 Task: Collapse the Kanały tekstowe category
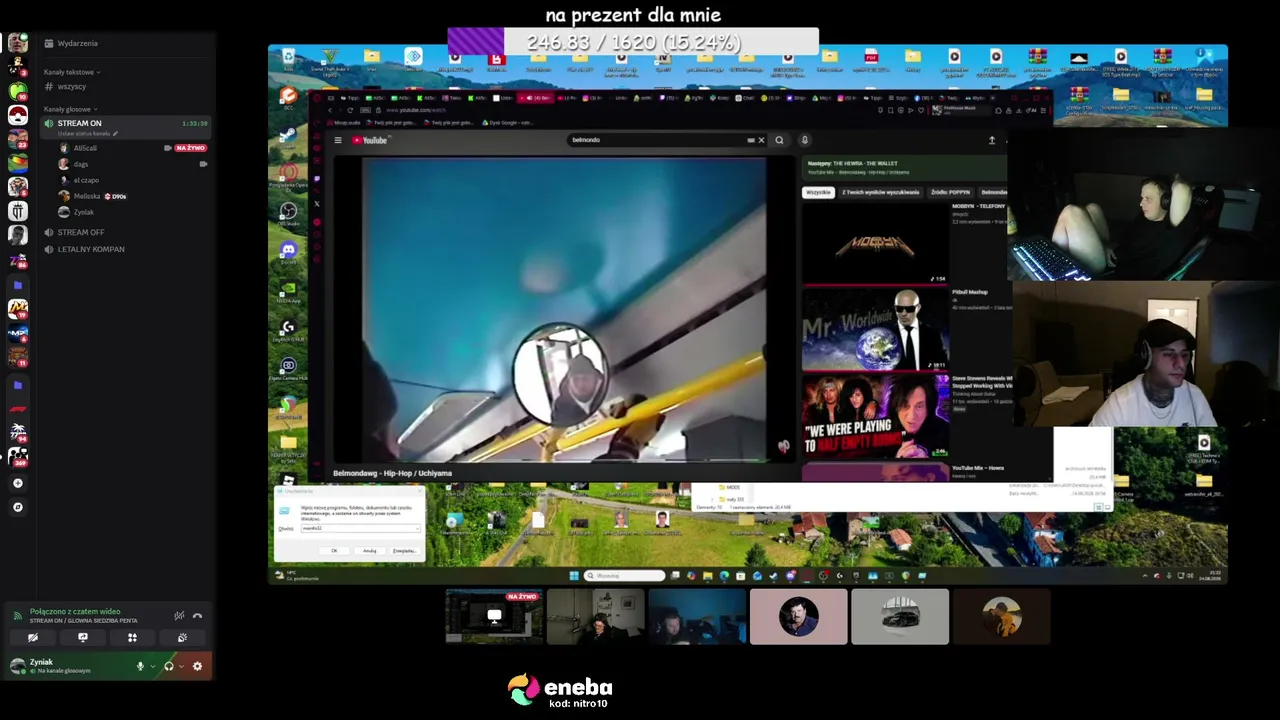pyautogui.click(x=70, y=72)
